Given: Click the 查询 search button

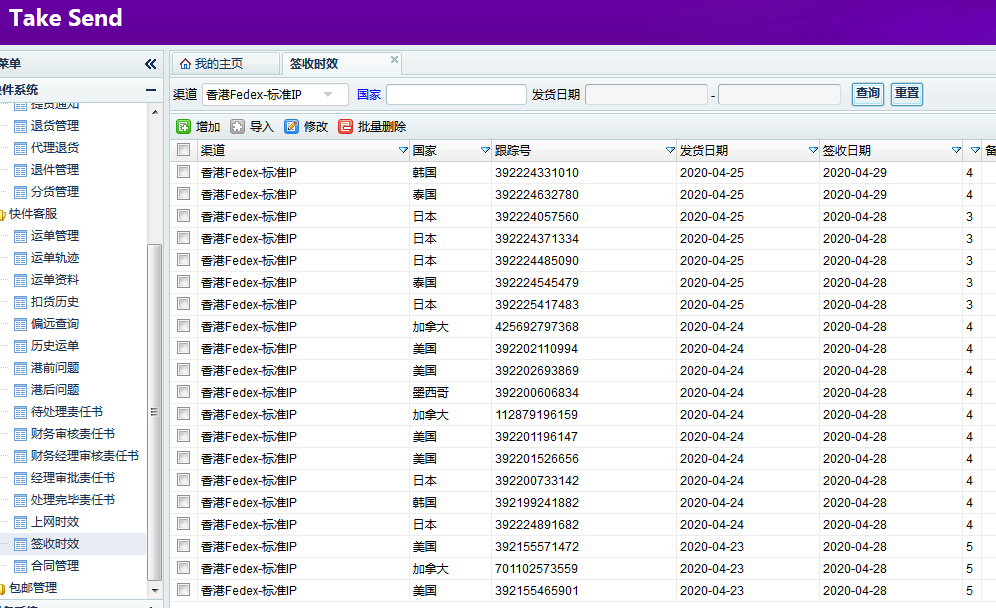Looking at the screenshot, I should [x=867, y=93].
